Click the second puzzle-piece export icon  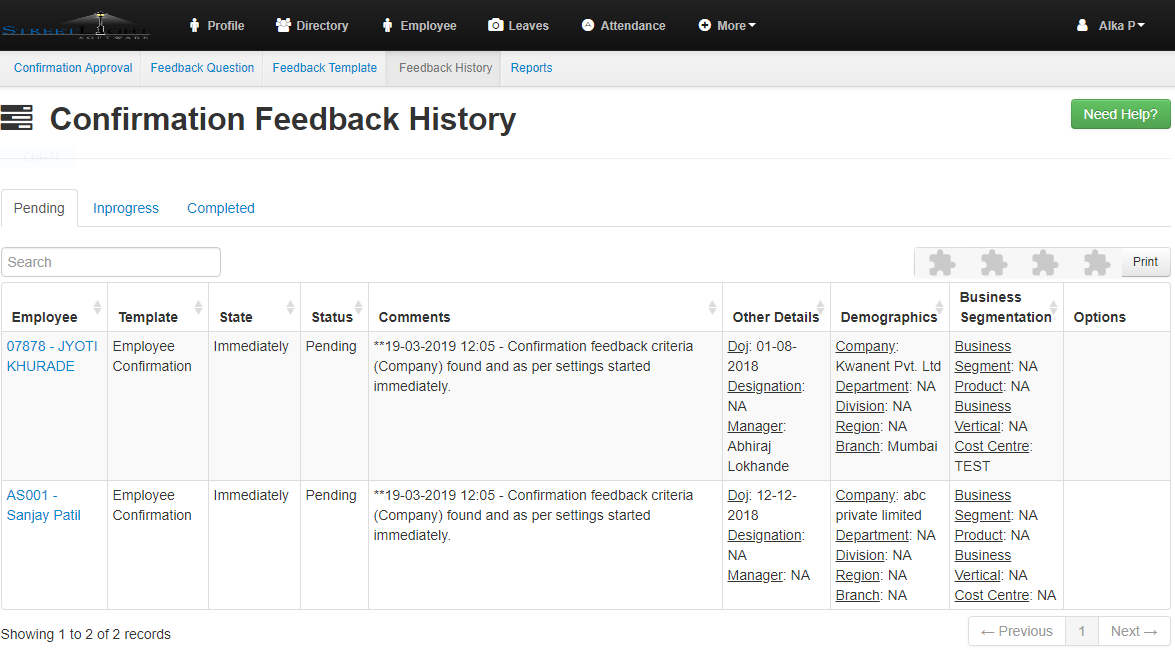[993, 262]
